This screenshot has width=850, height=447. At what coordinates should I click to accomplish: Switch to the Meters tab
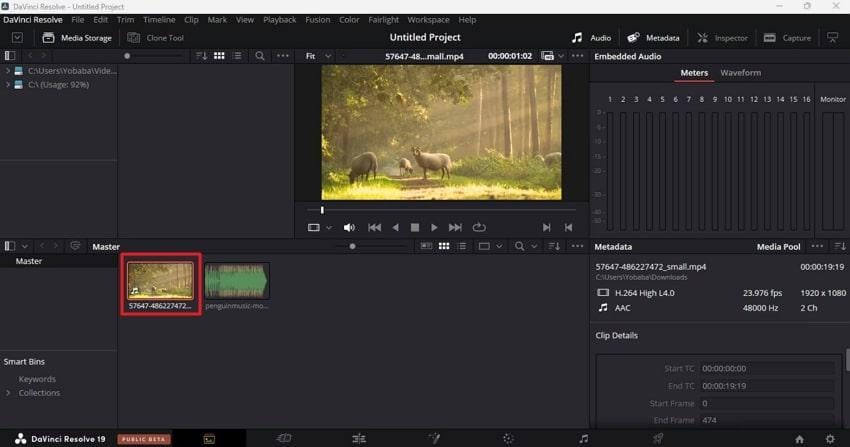(694, 73)
